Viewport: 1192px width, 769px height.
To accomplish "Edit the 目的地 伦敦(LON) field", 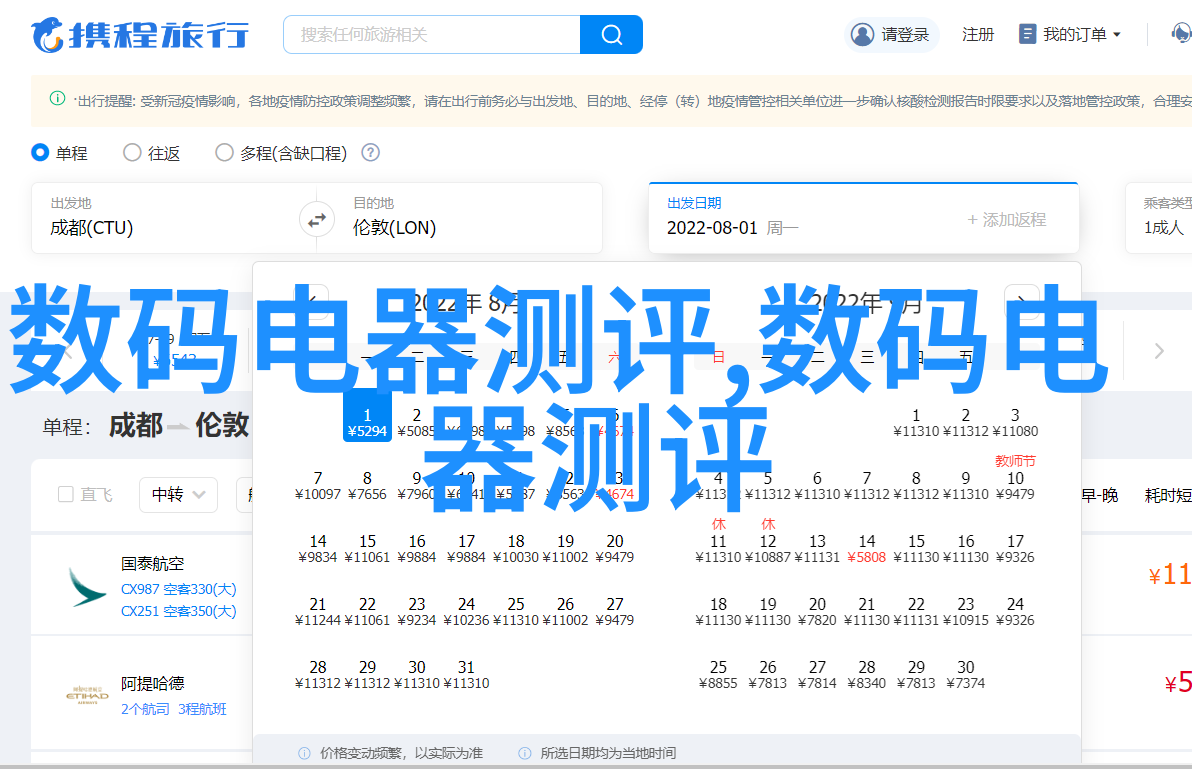I will pyautogui.click(x=468, y=217).
